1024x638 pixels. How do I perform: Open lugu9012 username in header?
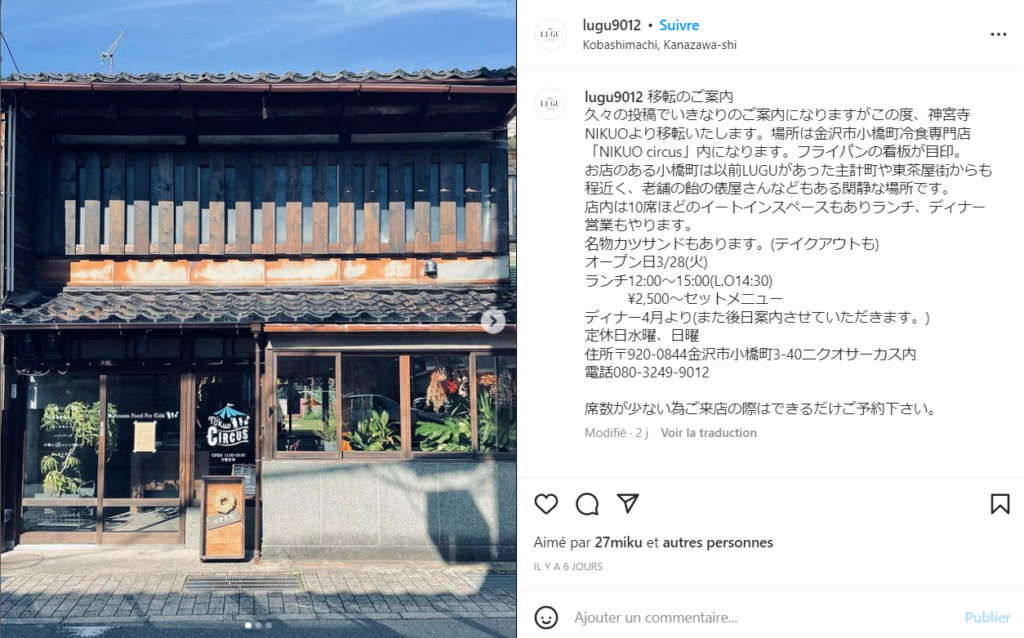tap(612, 25)
